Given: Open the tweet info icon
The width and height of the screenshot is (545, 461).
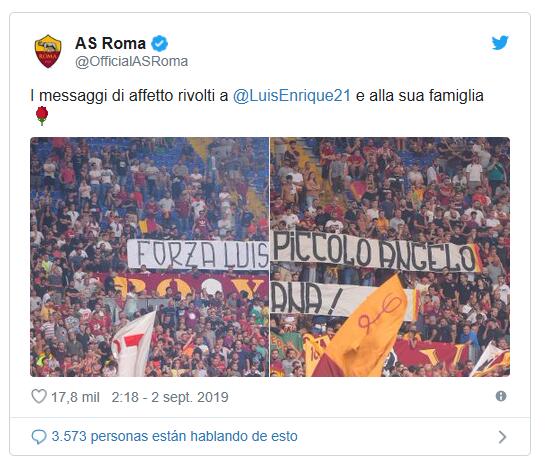Looking at the screenshot, I should [x=501, y=396].
